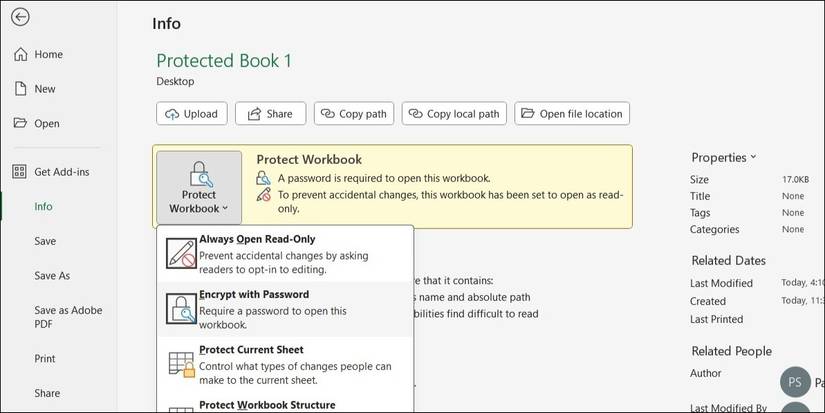
Task: Open Get Add-ins from sidebar
Action: [62, 172]
